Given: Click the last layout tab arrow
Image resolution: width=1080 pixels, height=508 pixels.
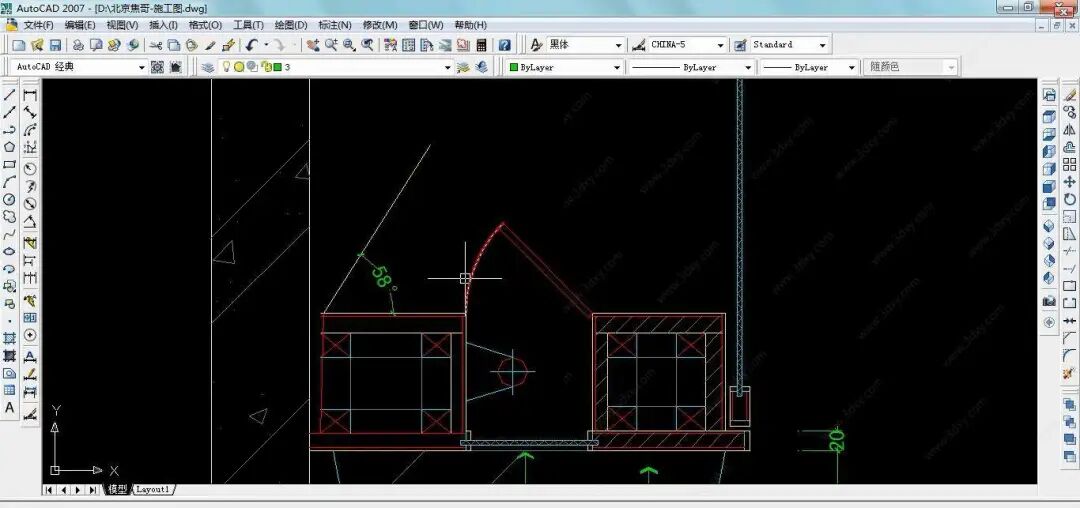Looking at the screenshot, I should tap(92, 490).
